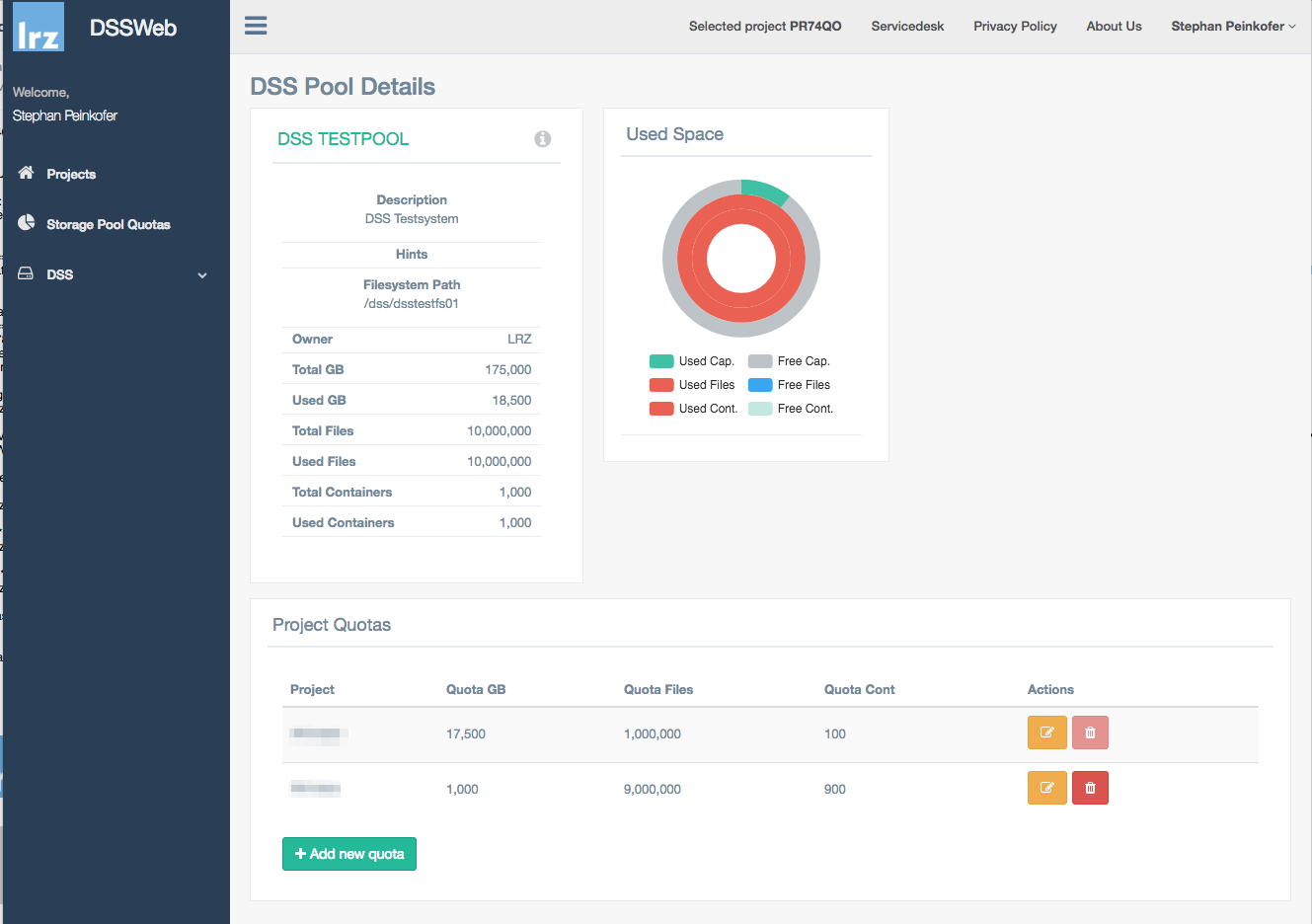Screen dimensions: 1312x924
Task: Click the Projects home icon
Action: click(x=27, y=173)
